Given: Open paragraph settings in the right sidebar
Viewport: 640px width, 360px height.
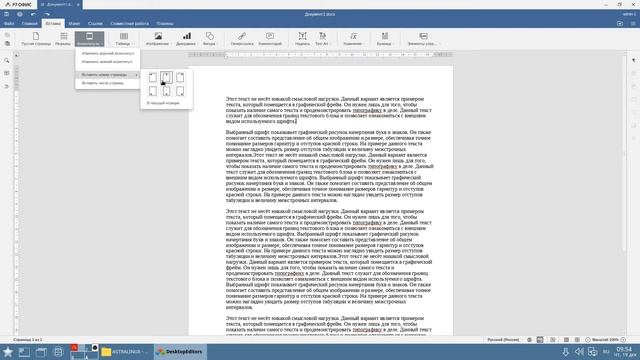Looking at the screenshot, I should click(634, 60).
